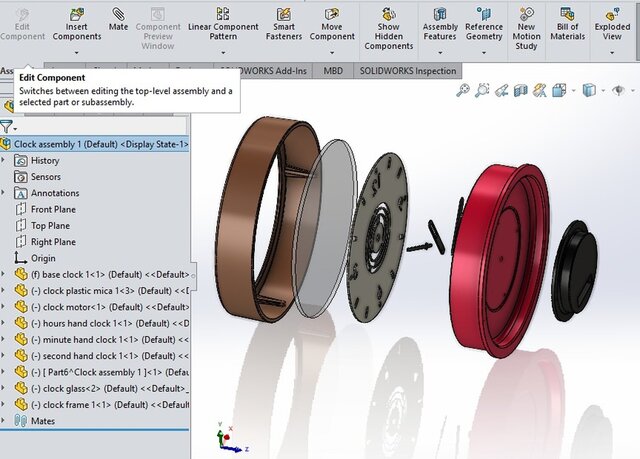The height and width of the screenshot is (459, 640).
Task: Open Assembly Features dropdown arrow
Action: [x=440, y=53]
